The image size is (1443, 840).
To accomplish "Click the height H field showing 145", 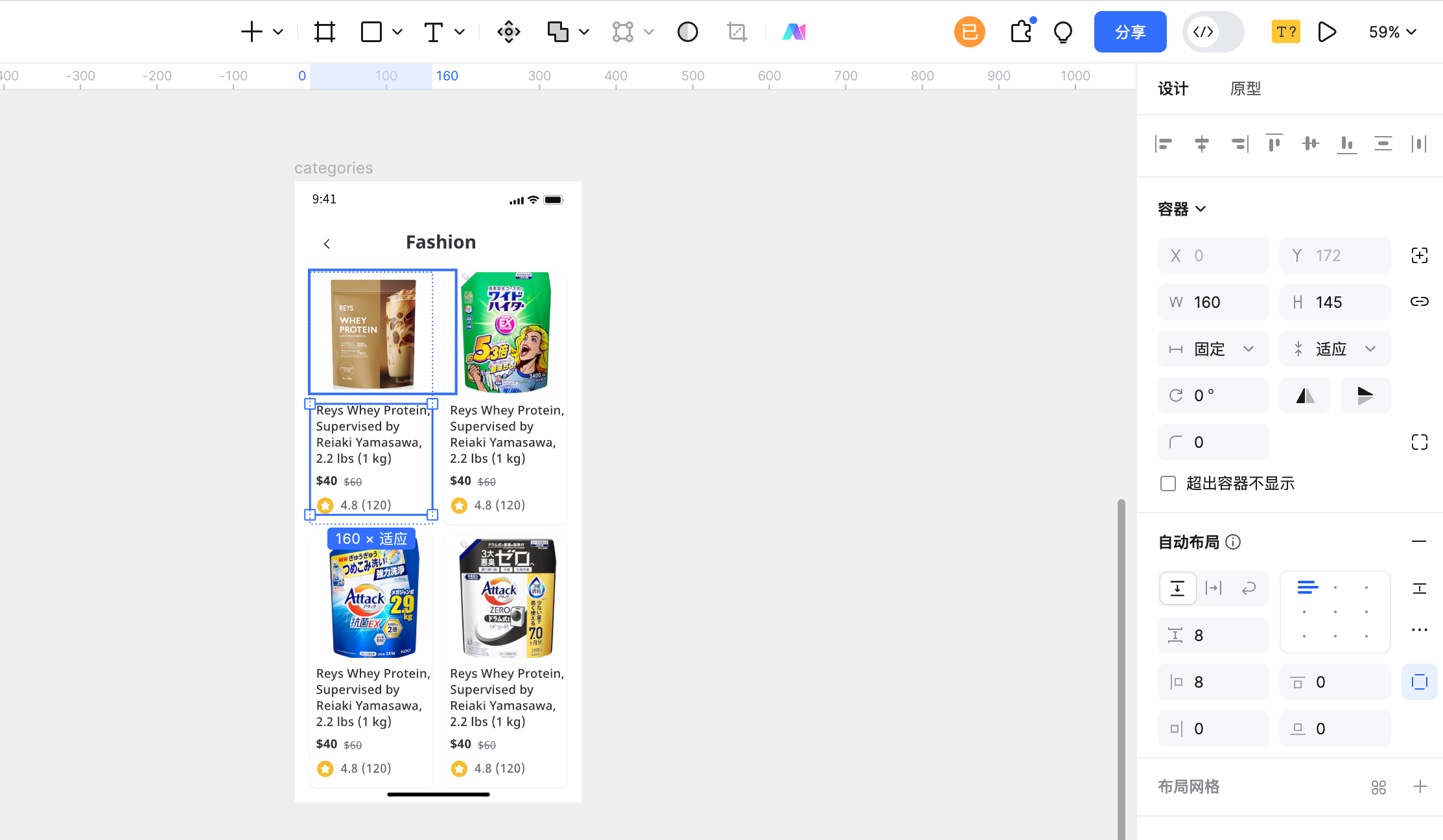I will coord(1335,302).
